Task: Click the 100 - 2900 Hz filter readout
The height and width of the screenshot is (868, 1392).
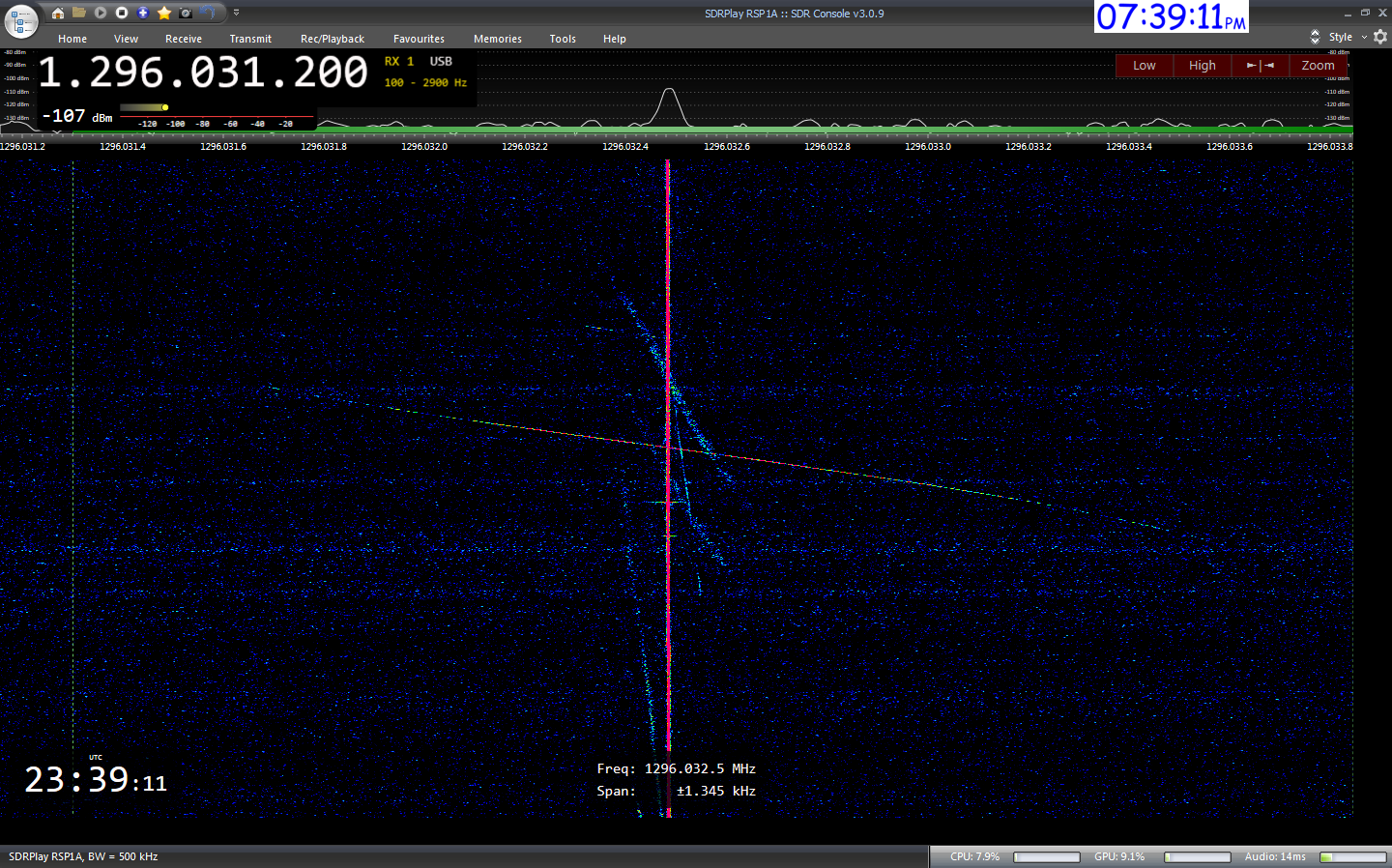Action: click(425, 83)
